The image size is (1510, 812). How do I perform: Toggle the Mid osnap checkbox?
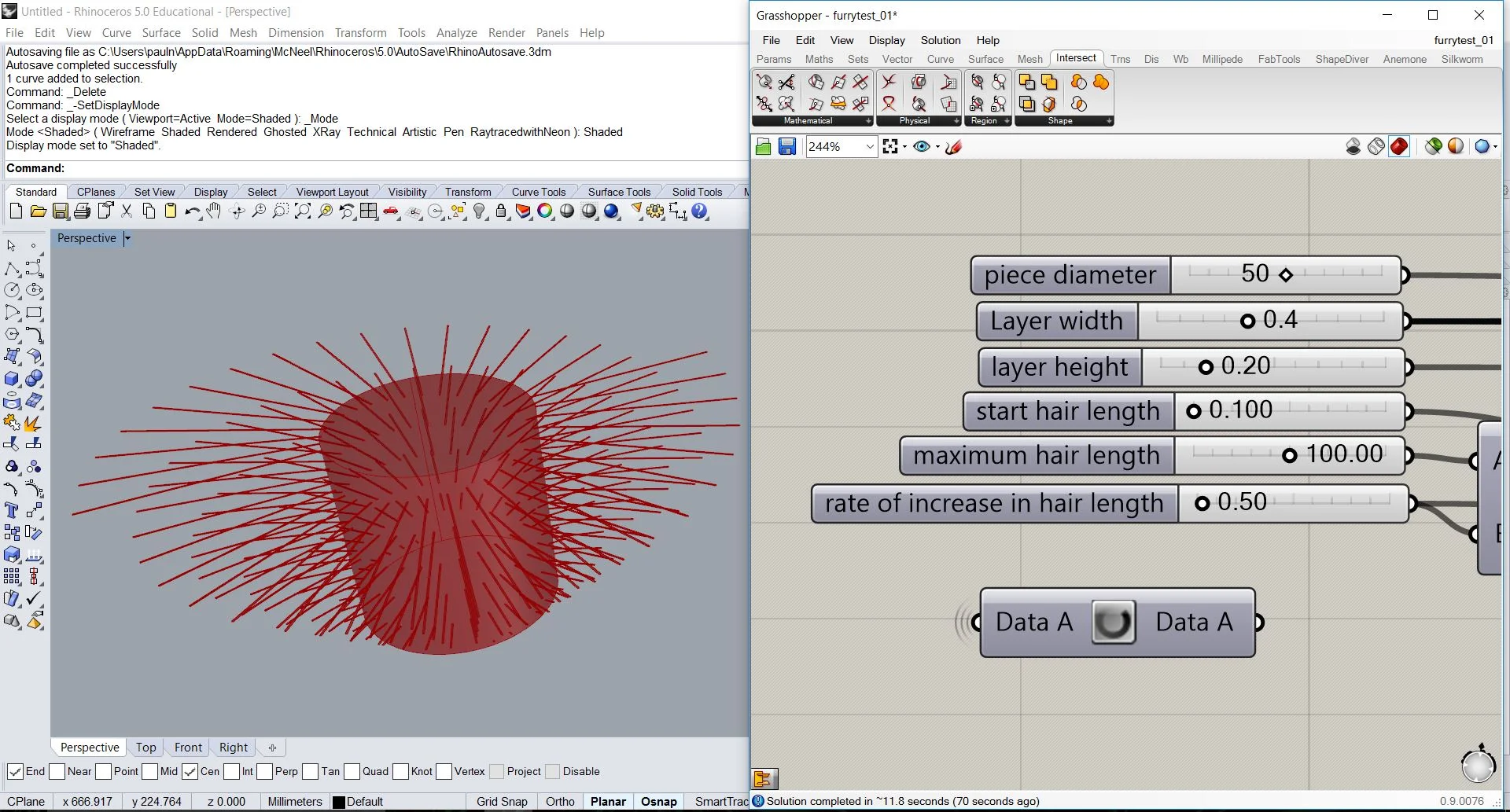tap(149, 772)
